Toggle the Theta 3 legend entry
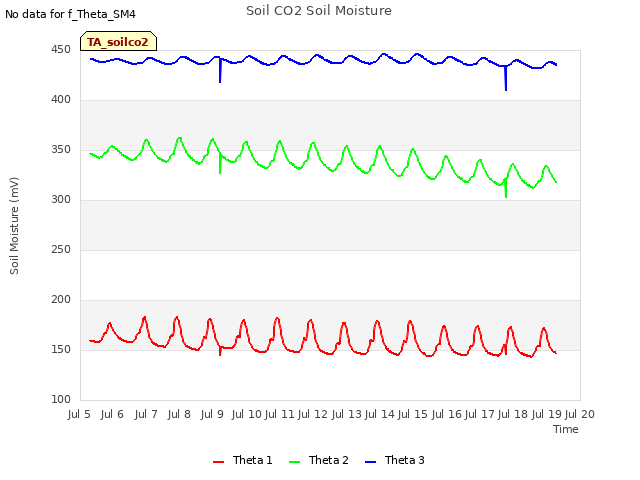Screen dimensions: 640x480 coord(395,460)
